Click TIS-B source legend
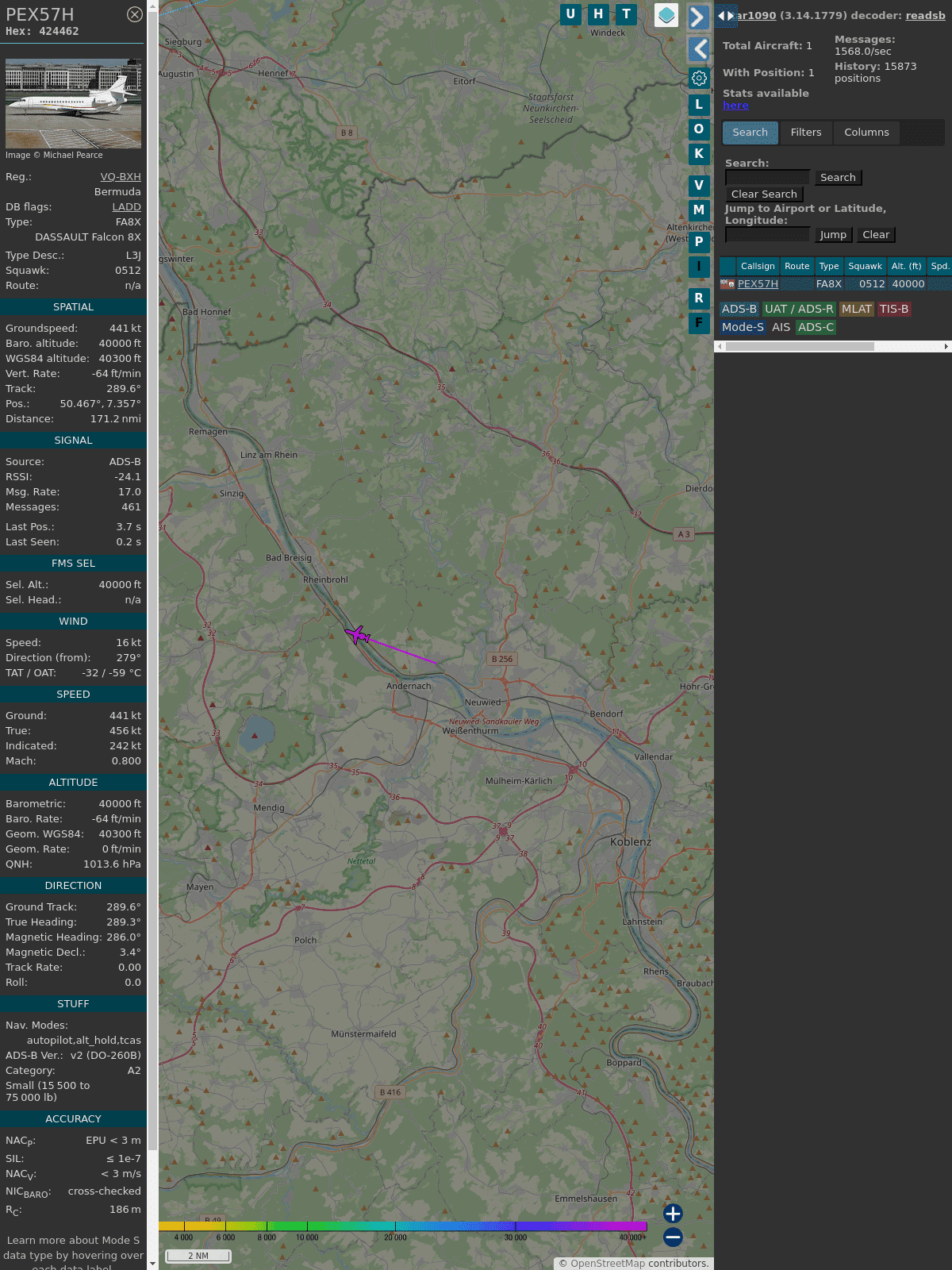Viewport: 952px width, 1270px height. [894, 310]
